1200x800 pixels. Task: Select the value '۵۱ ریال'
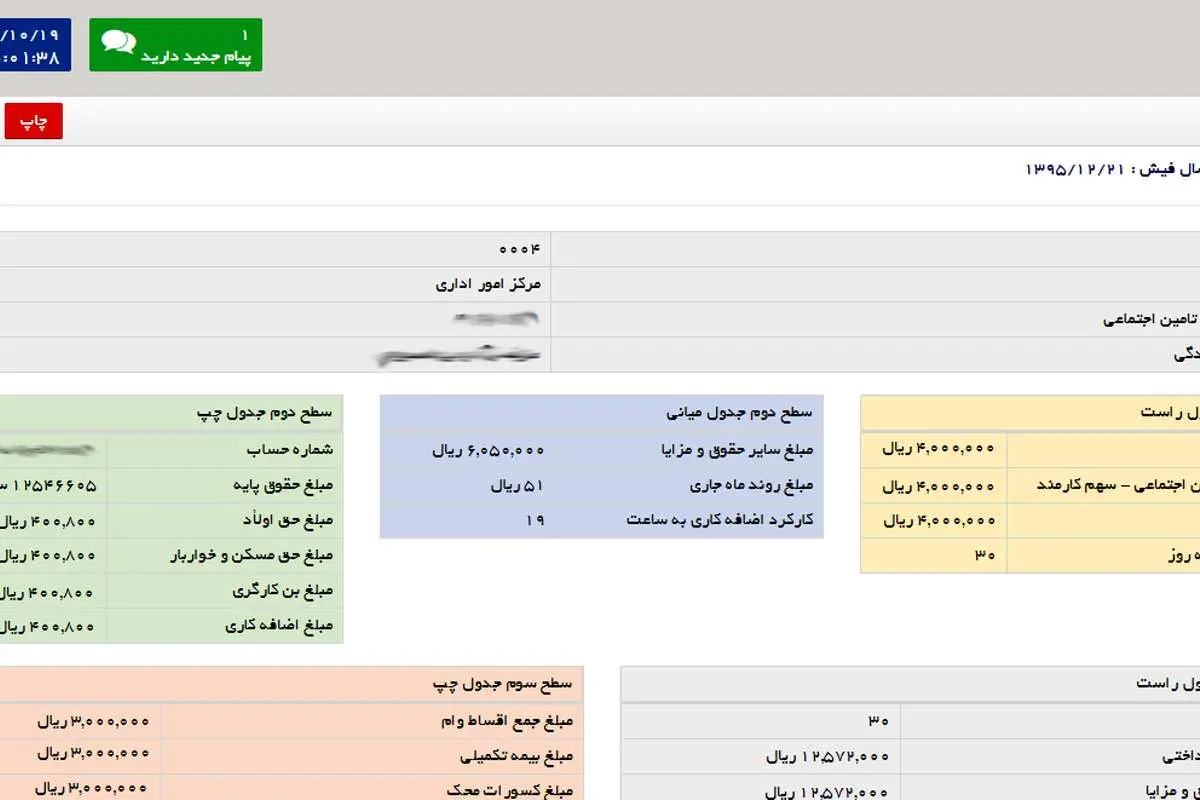point(517,486)
